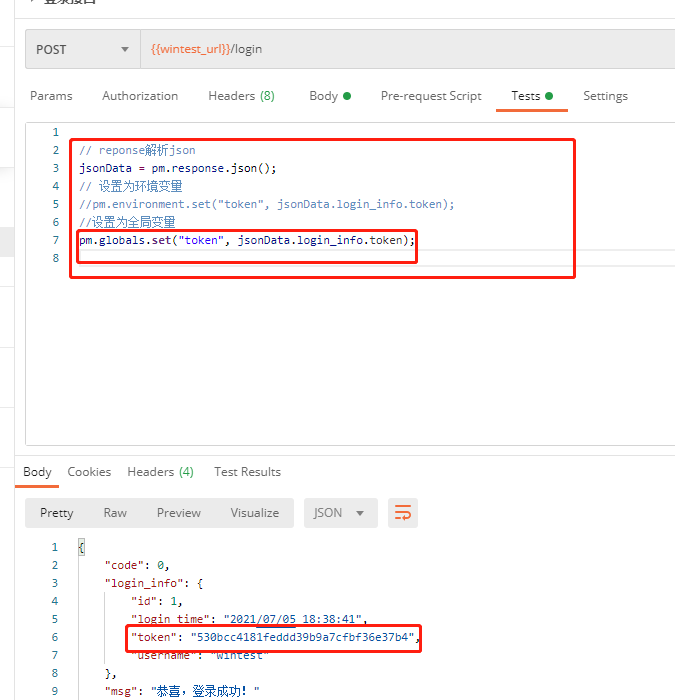Click the "code": 0 line in the response
The height and width of the screenshot is (700, 675).
pos(137,565)
